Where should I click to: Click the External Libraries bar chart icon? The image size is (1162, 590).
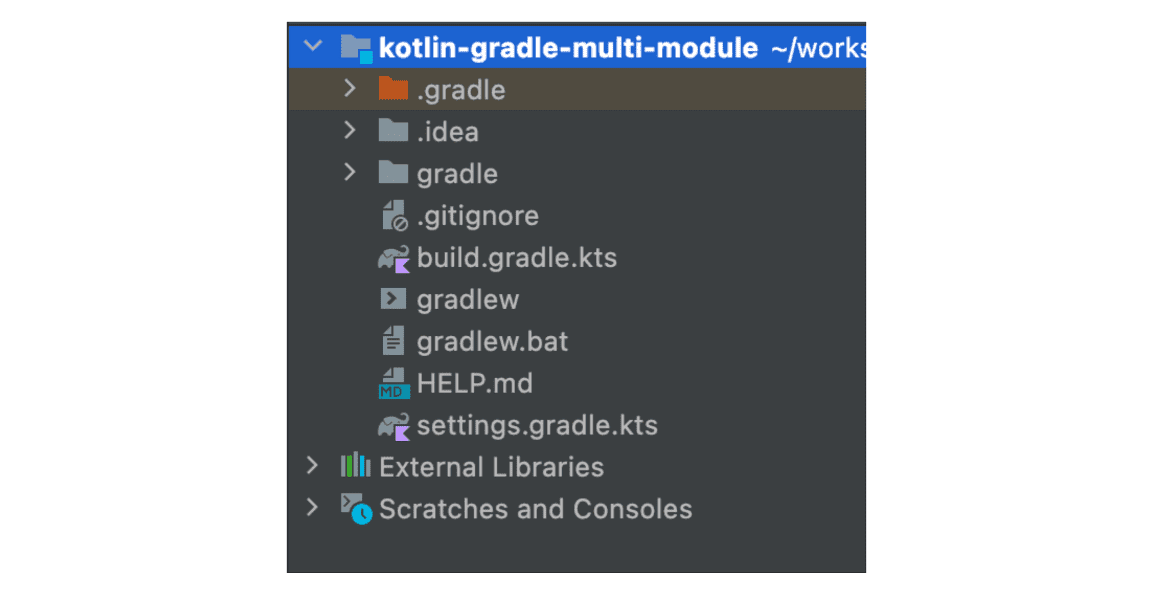[x=355, y=466]
